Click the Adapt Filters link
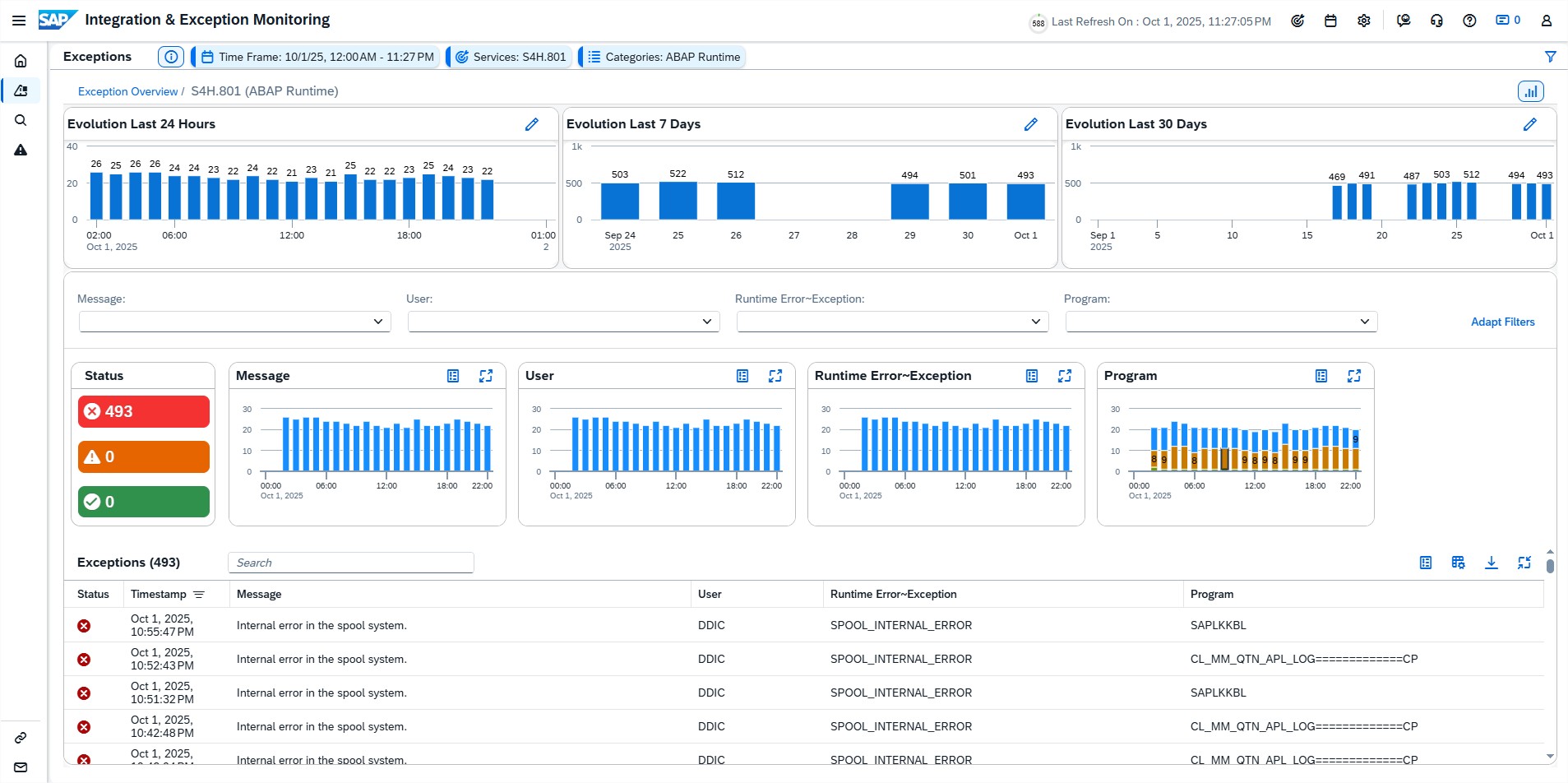This screenshot has height=783, width=1568. click(1502, 322)
